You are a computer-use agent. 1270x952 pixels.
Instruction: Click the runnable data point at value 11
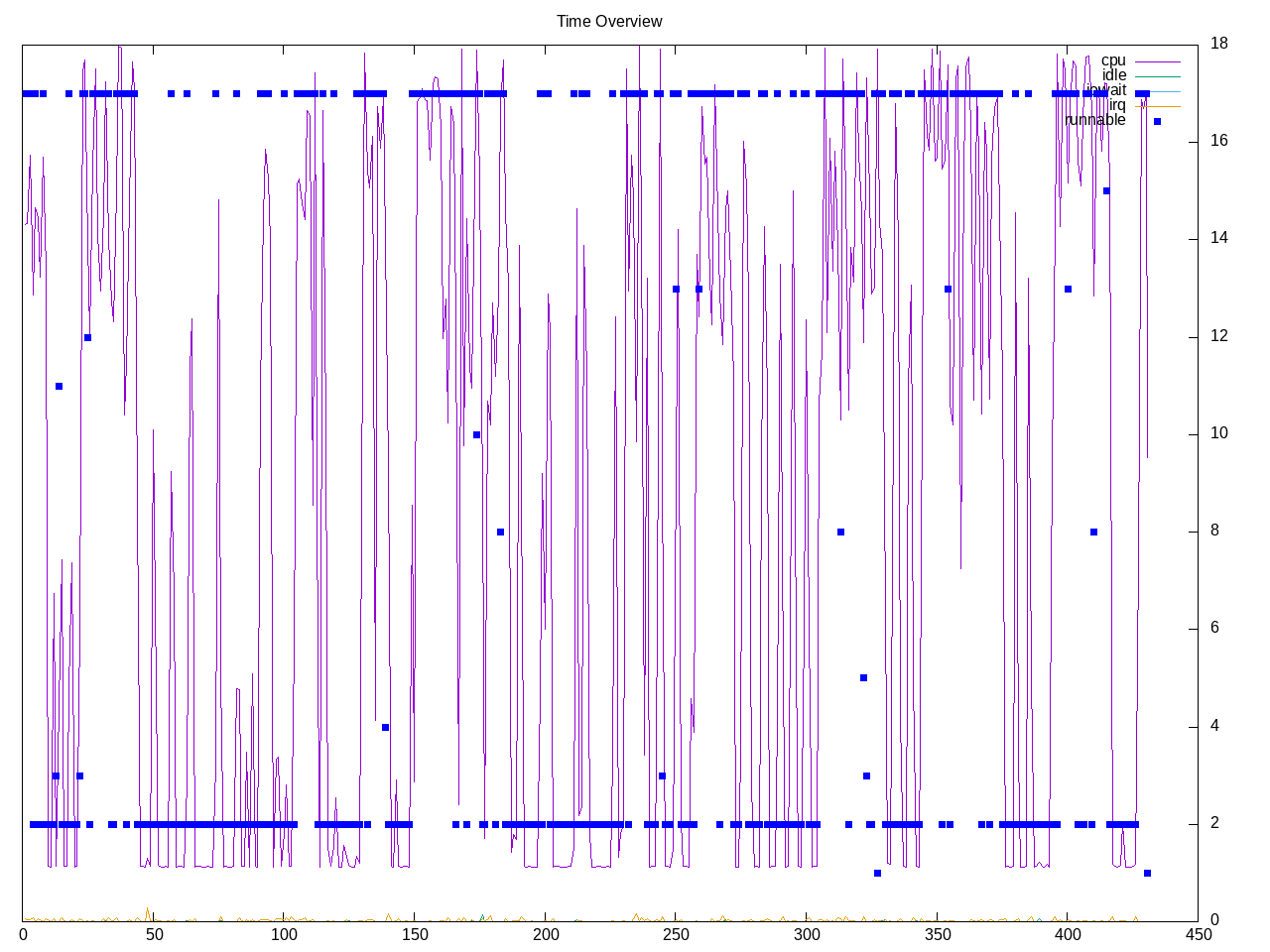59,386
